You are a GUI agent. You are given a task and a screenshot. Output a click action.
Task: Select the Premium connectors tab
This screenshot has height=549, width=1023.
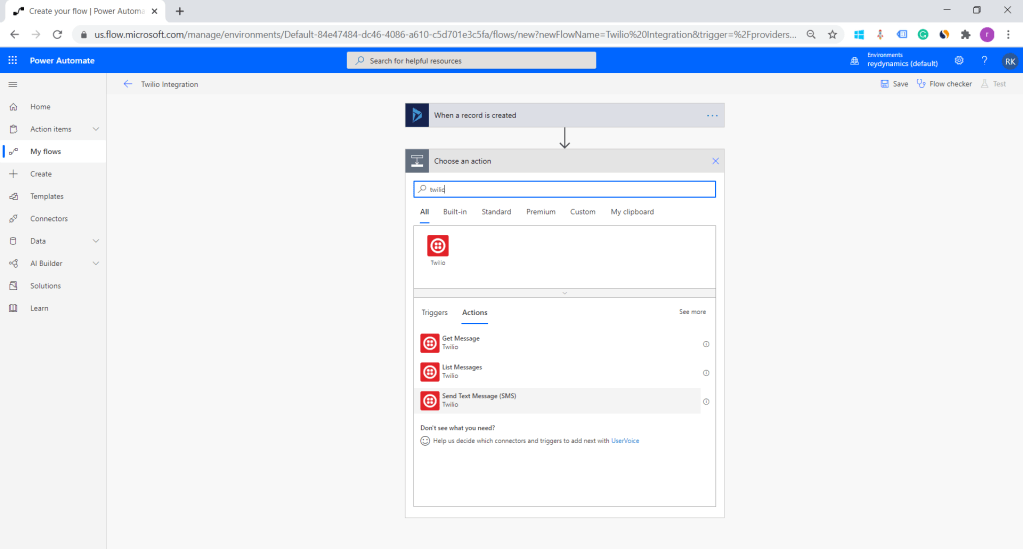tap(540, 212)
